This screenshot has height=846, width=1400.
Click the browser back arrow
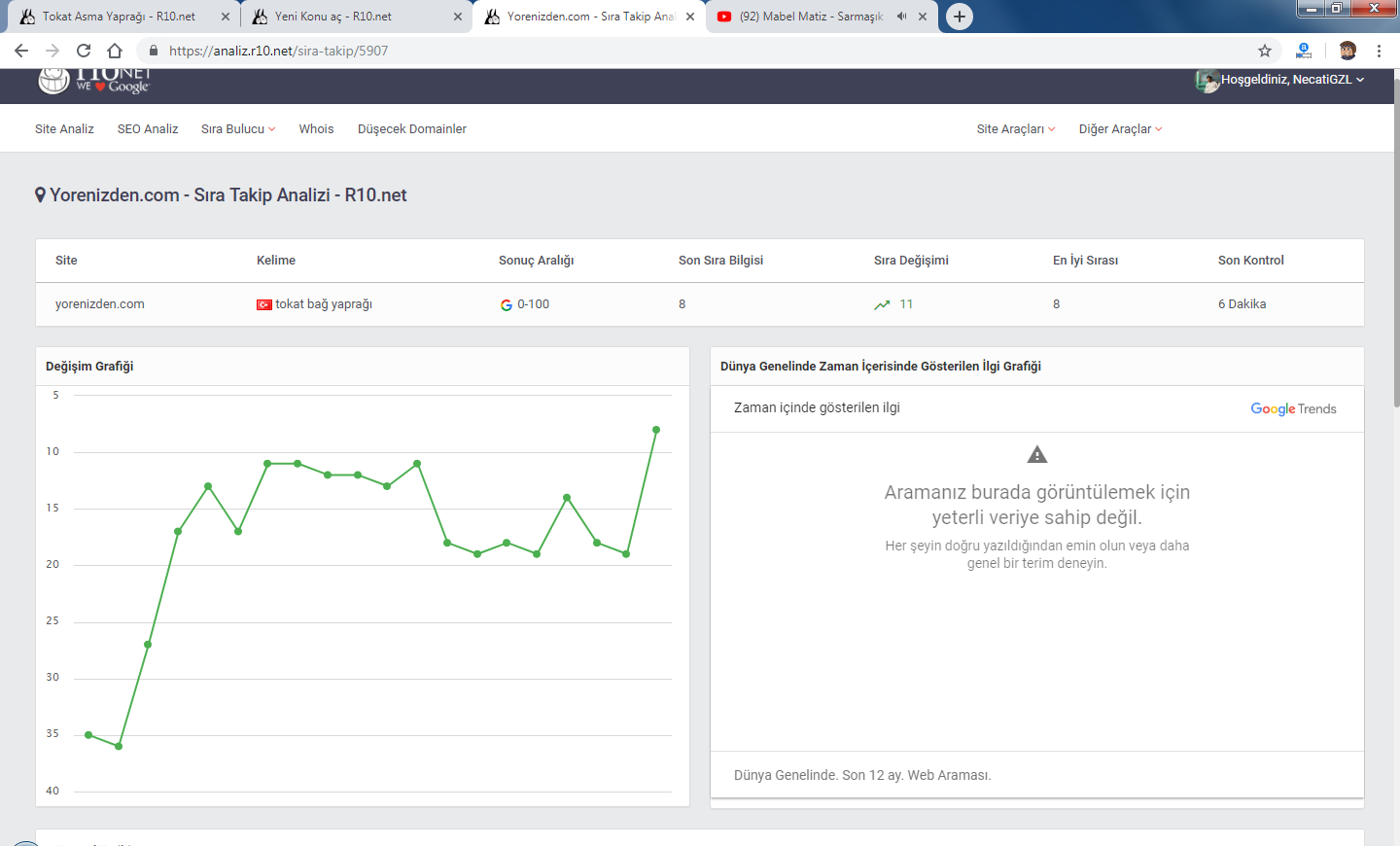[x=21, y=51]
